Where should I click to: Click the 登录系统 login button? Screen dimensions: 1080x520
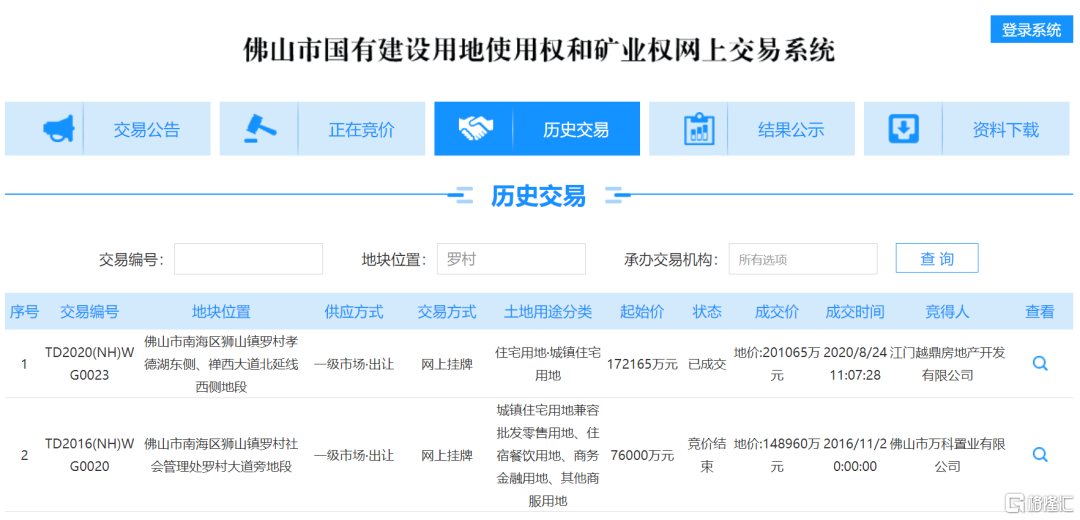point(1031,30)
